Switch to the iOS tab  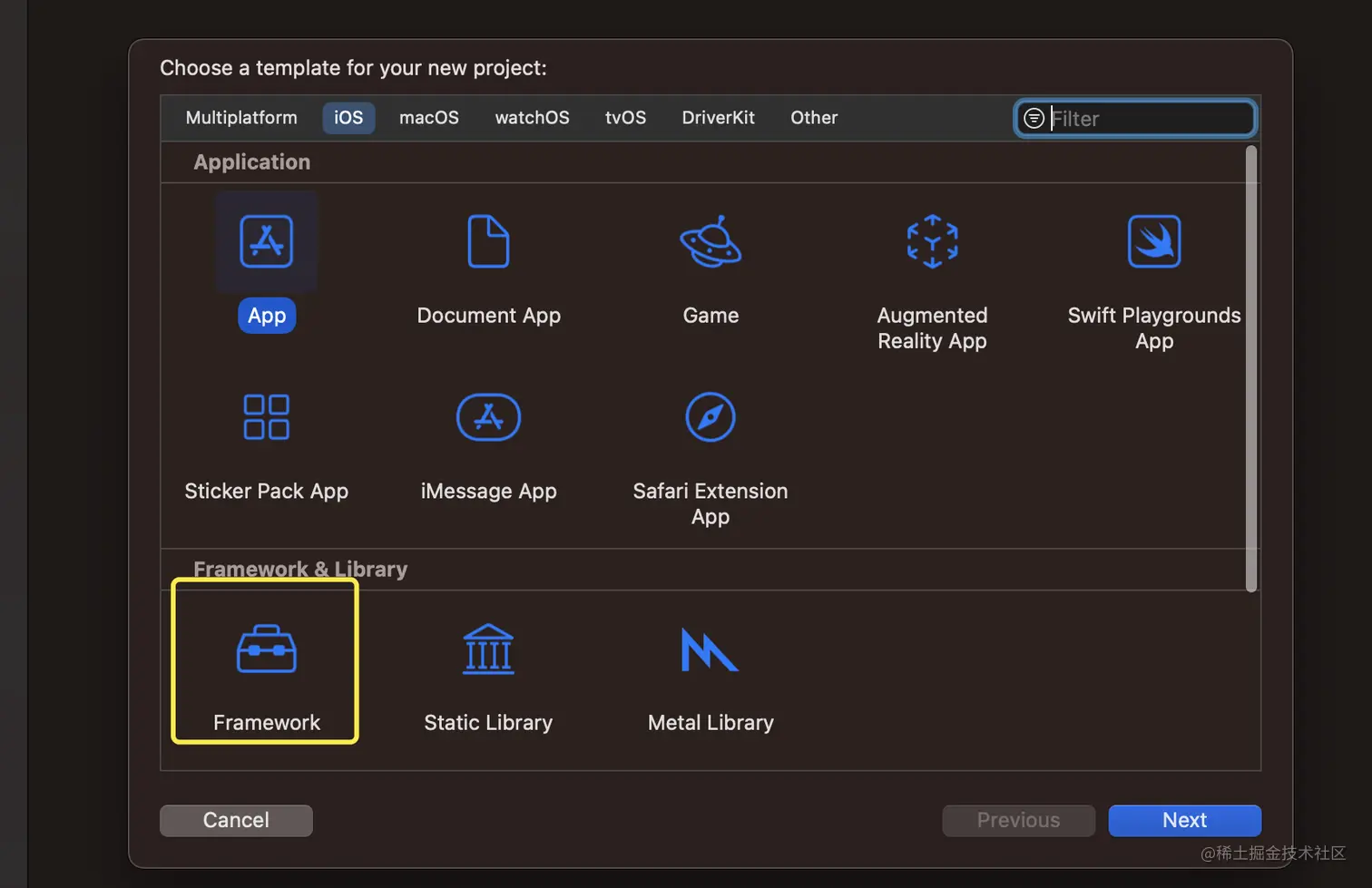[348, 118]
